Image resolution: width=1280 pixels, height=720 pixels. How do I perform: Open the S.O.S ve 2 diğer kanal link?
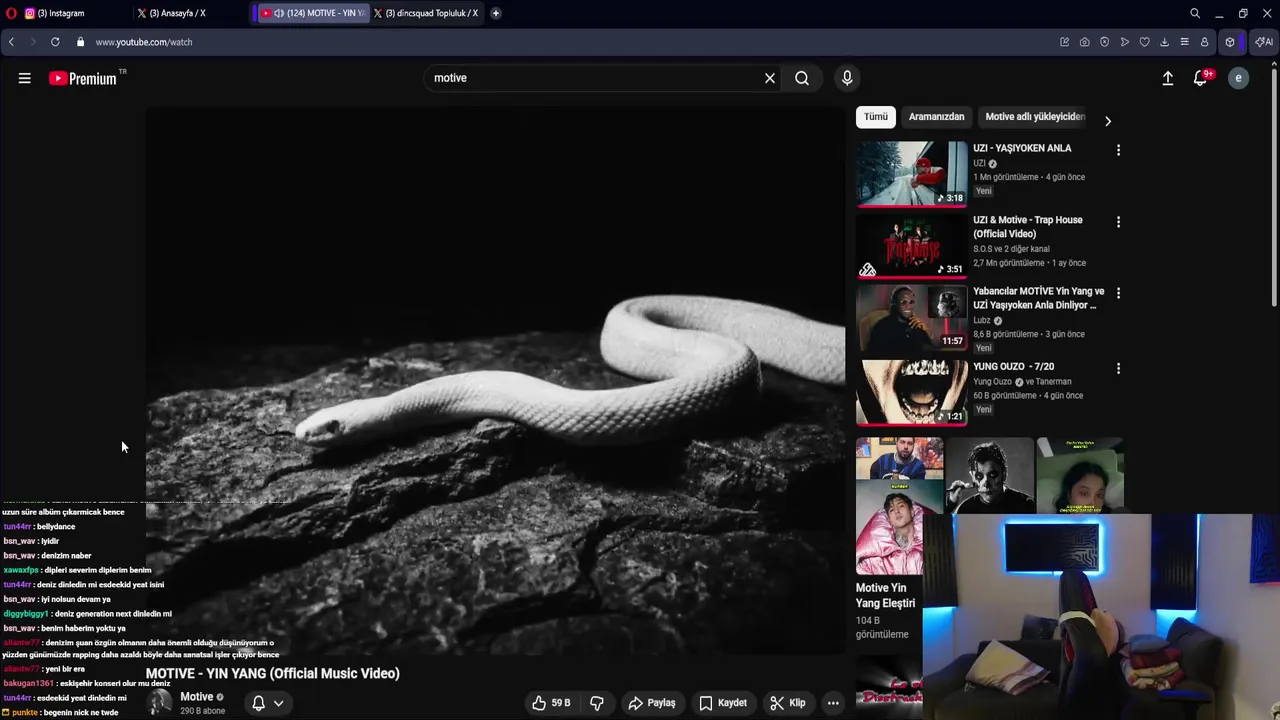click(x=1011, y=249)
